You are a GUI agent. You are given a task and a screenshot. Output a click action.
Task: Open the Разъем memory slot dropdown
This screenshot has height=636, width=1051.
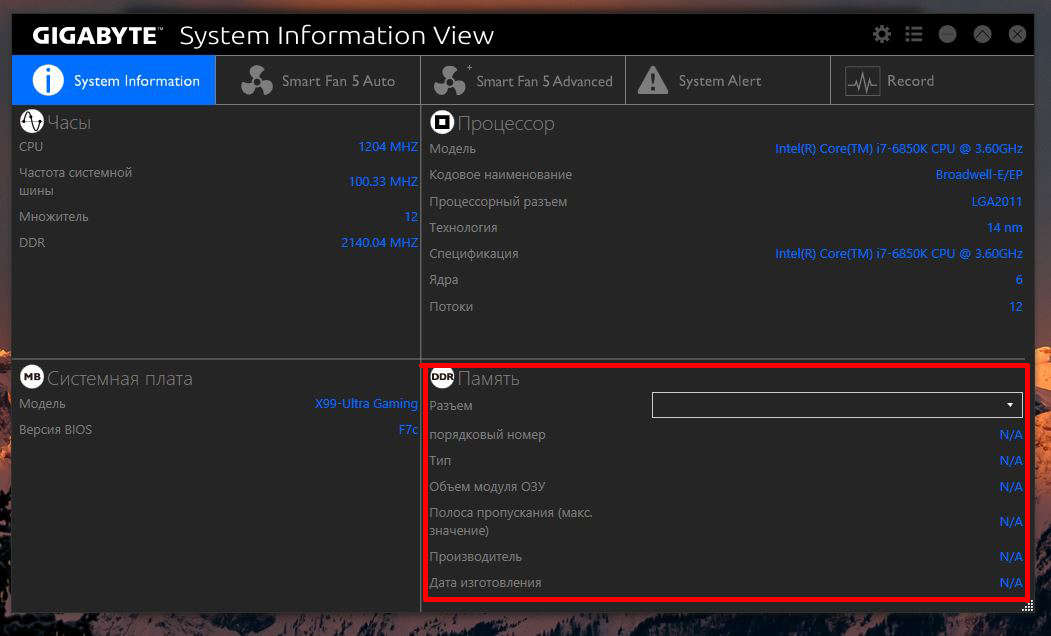coord(837,405)
